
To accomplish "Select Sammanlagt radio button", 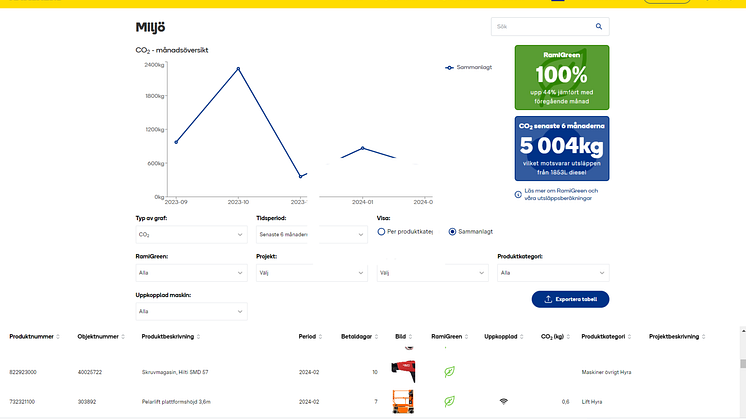I will click(x=452, y=232).
